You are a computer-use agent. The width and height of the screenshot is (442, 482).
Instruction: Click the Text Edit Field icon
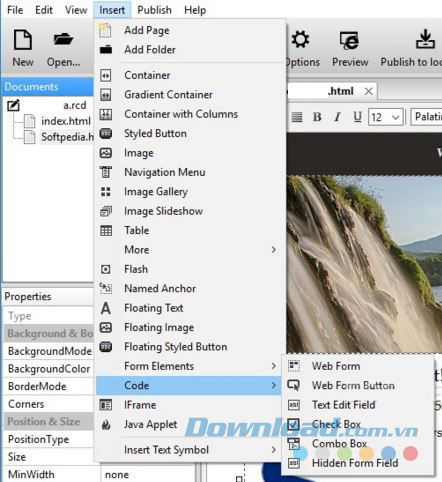click(x=294, y=405)
